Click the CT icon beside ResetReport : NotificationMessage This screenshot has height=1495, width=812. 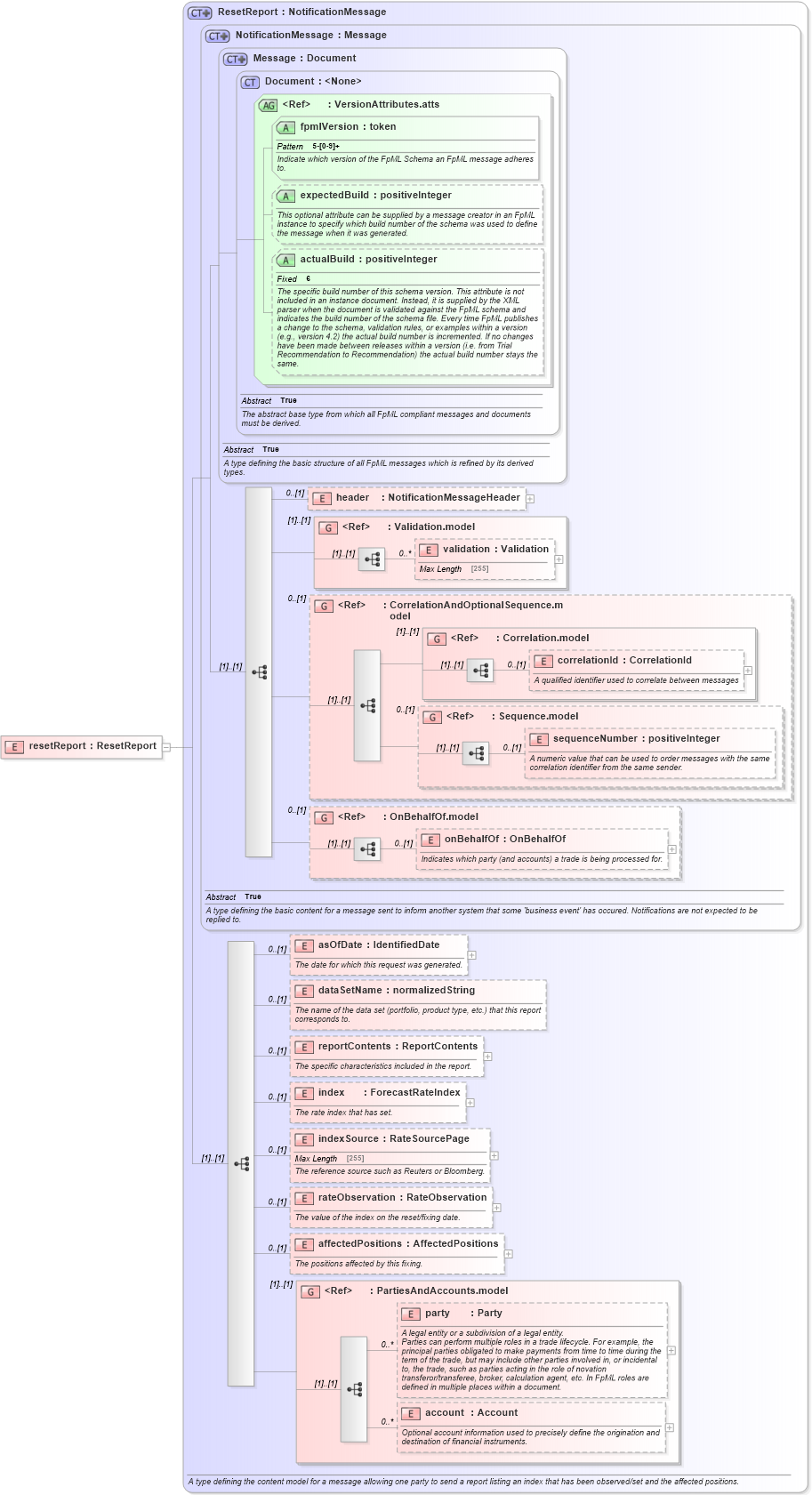(200, 12)
